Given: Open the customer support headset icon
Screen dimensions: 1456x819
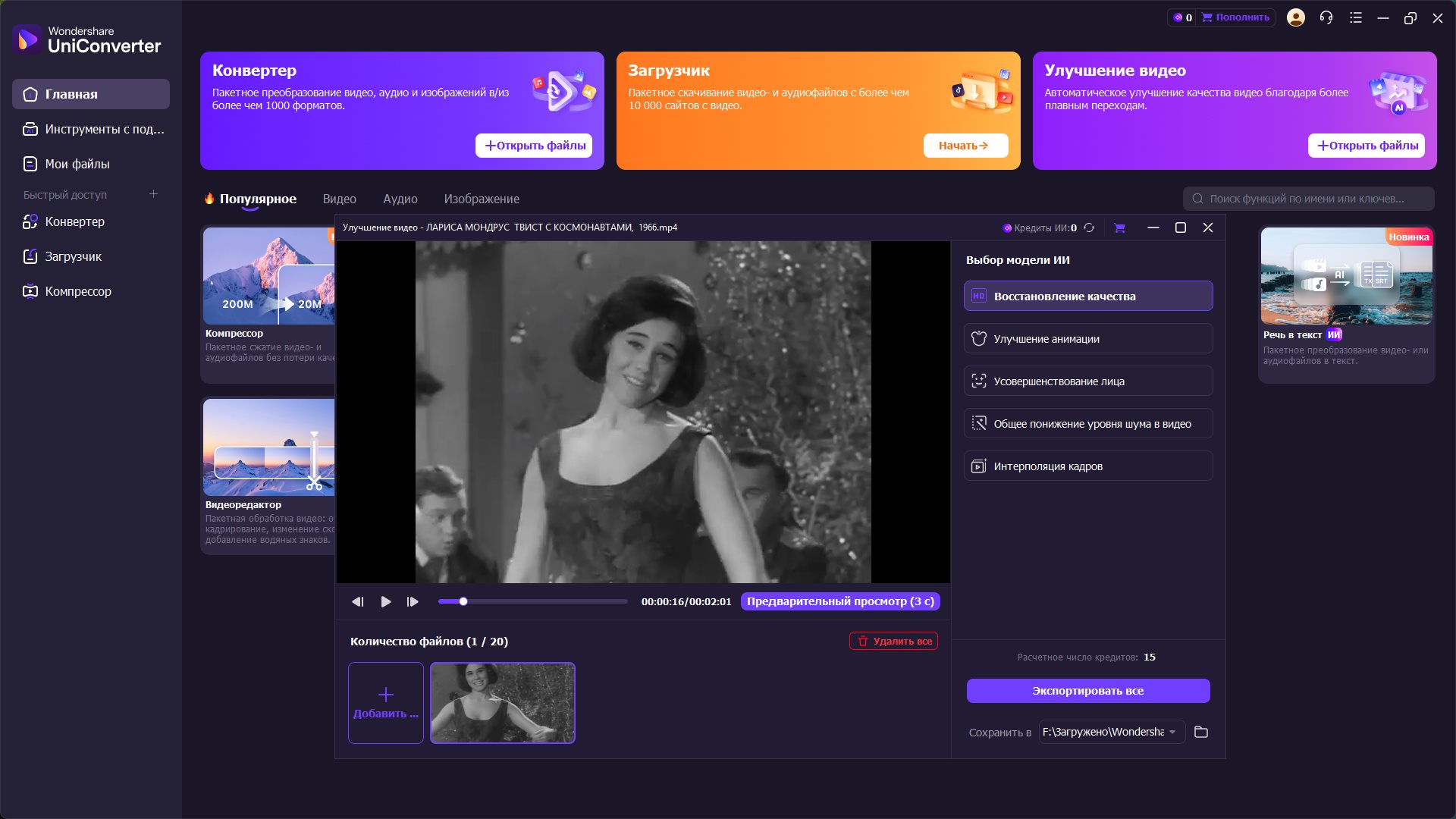Looking at the screenshot, I should 1326,17.
